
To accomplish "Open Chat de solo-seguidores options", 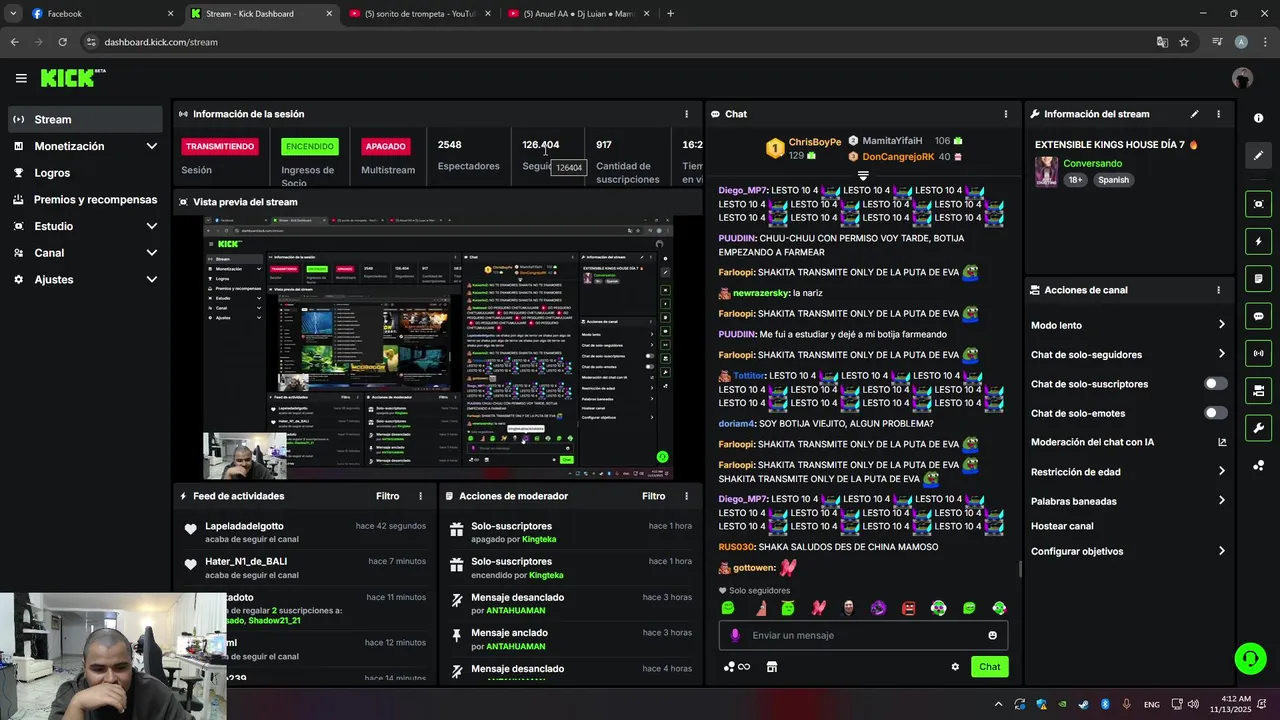I will click(1128, 354).
